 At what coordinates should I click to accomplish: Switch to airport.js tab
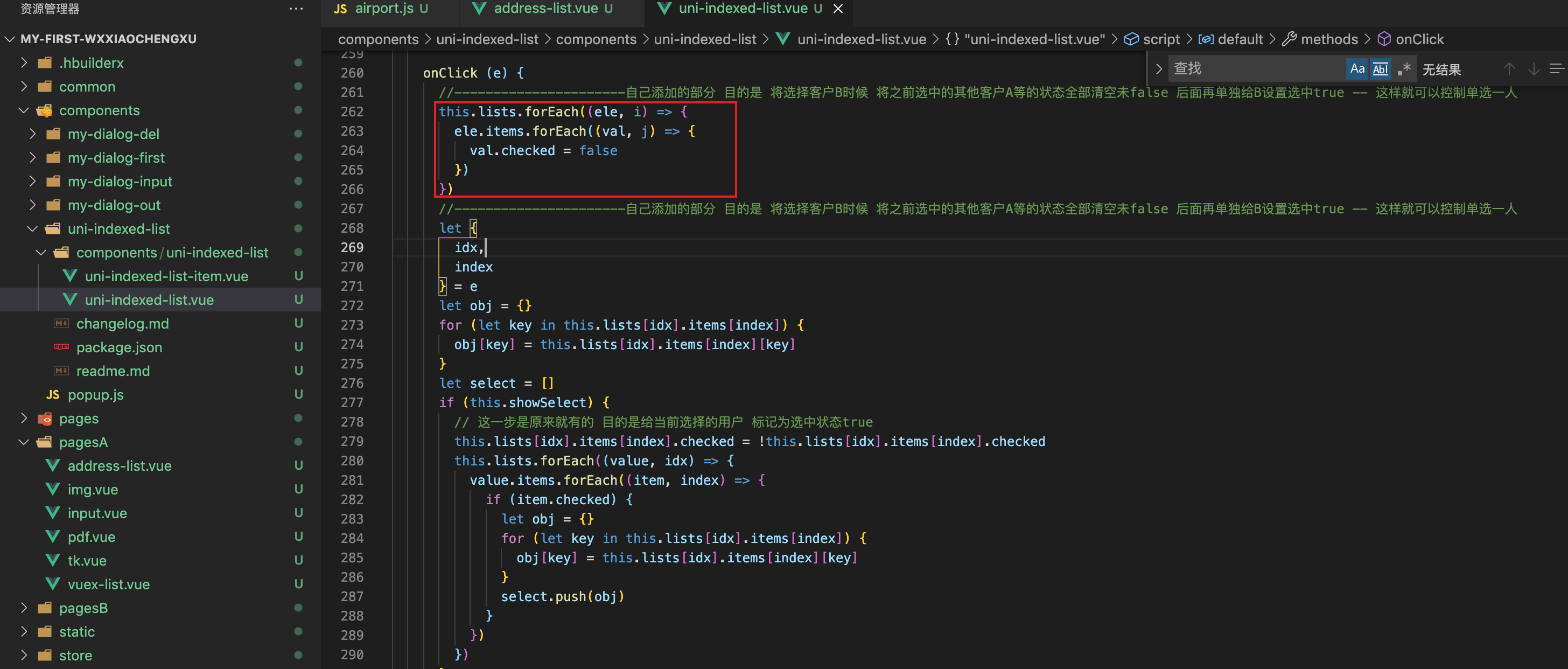coord(389,9)
